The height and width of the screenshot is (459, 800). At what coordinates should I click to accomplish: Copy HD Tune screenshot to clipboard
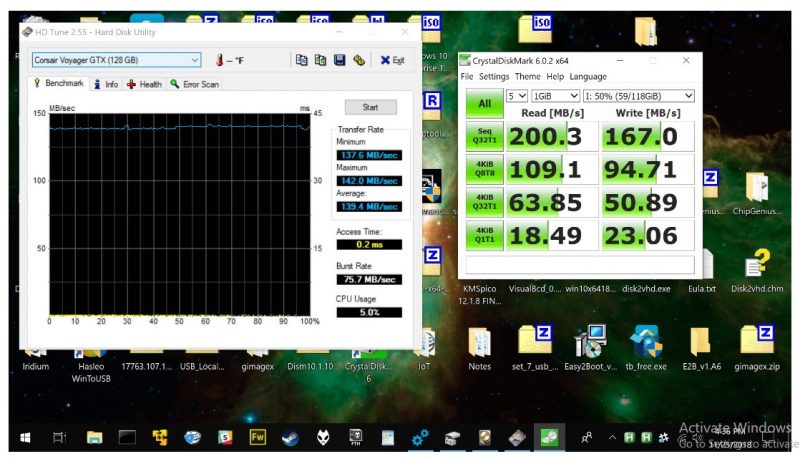pyautogui.click(x=320, y=60)
